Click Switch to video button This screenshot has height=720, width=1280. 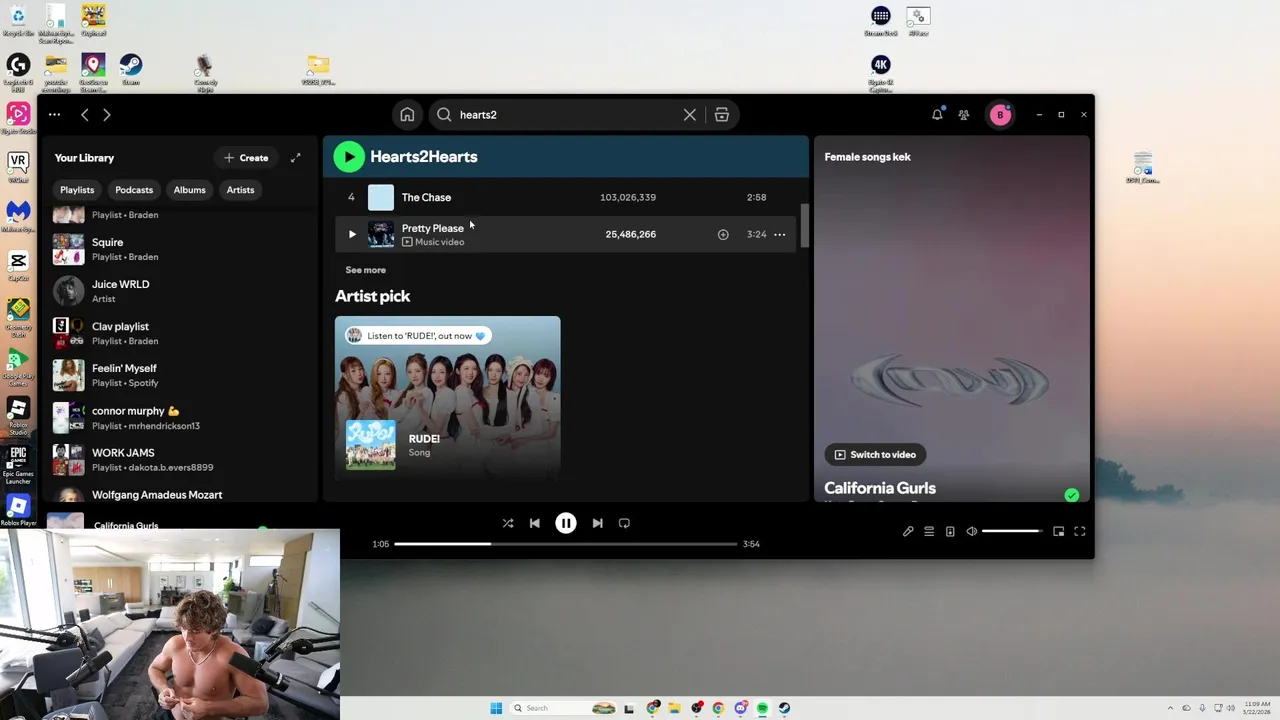pos(875,454)
